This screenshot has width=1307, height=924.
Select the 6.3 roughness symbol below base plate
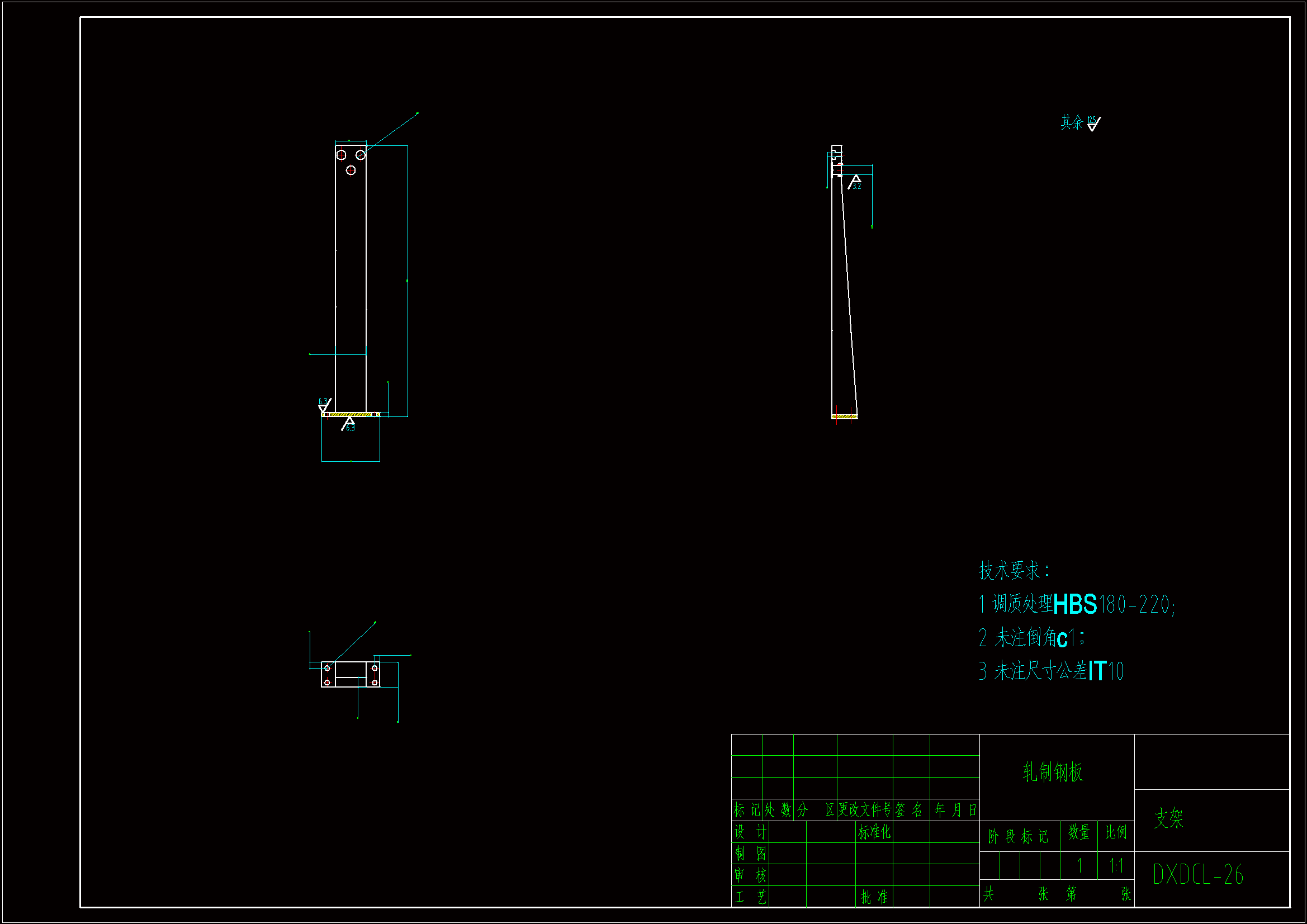tap(348, 425)
